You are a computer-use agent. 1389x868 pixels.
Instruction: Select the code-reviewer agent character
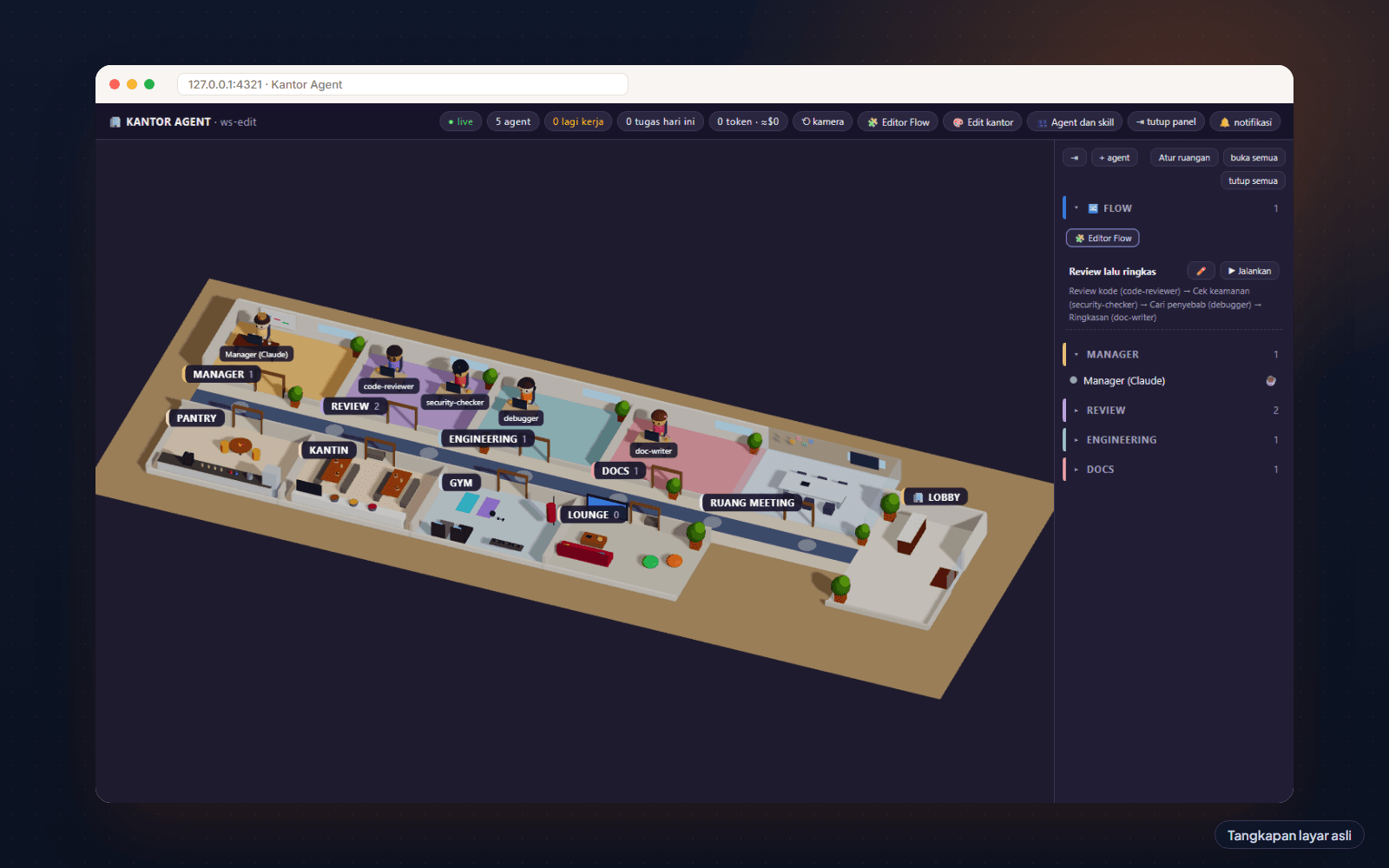click(394, 361)
